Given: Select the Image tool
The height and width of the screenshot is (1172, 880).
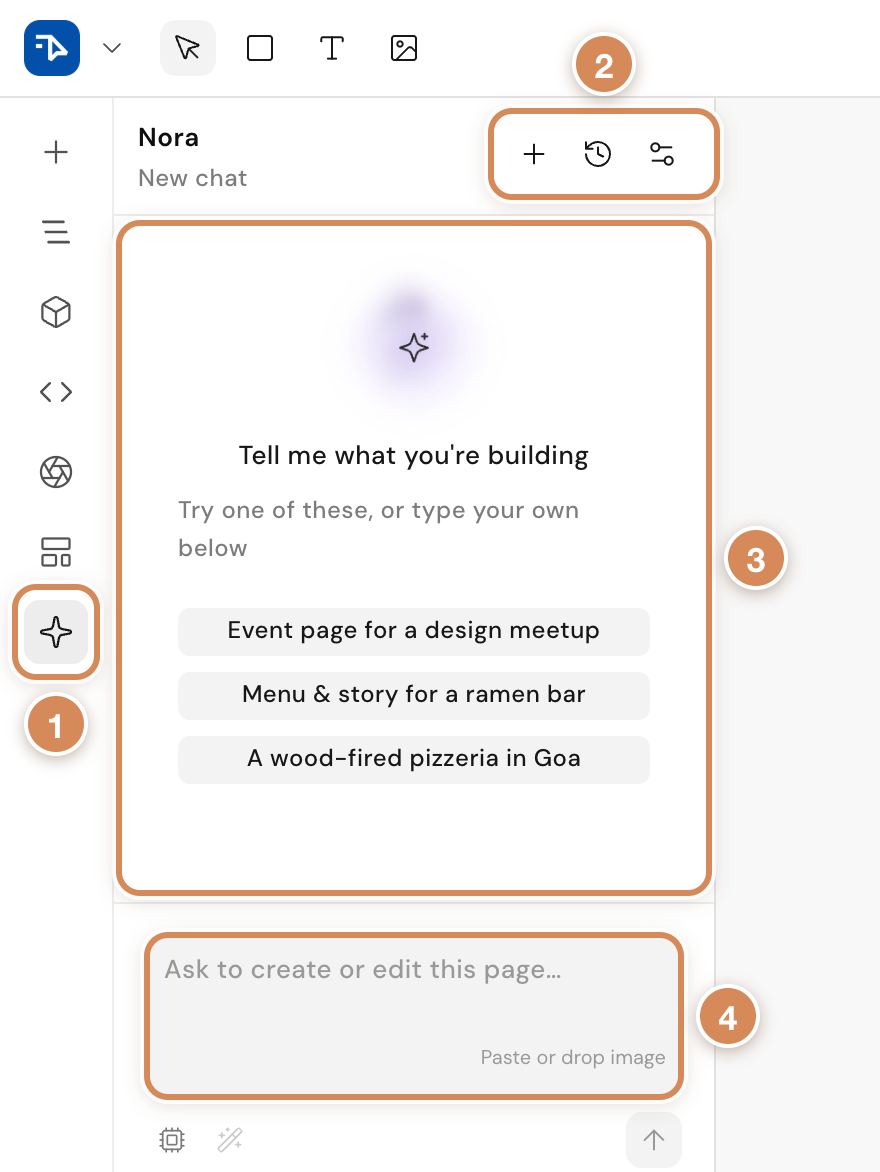Looking at the screenshot, I should click(404, 48).
